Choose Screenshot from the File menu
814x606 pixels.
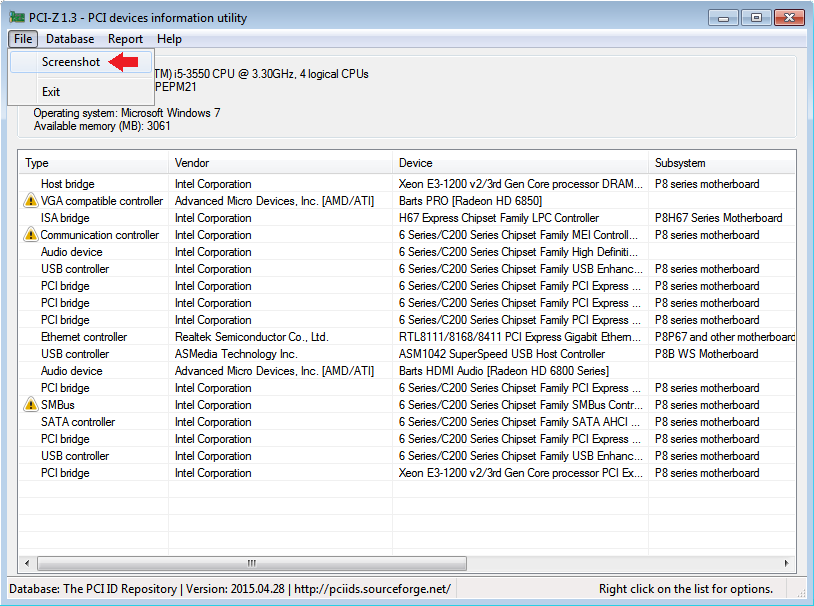(x=81, y=62)
